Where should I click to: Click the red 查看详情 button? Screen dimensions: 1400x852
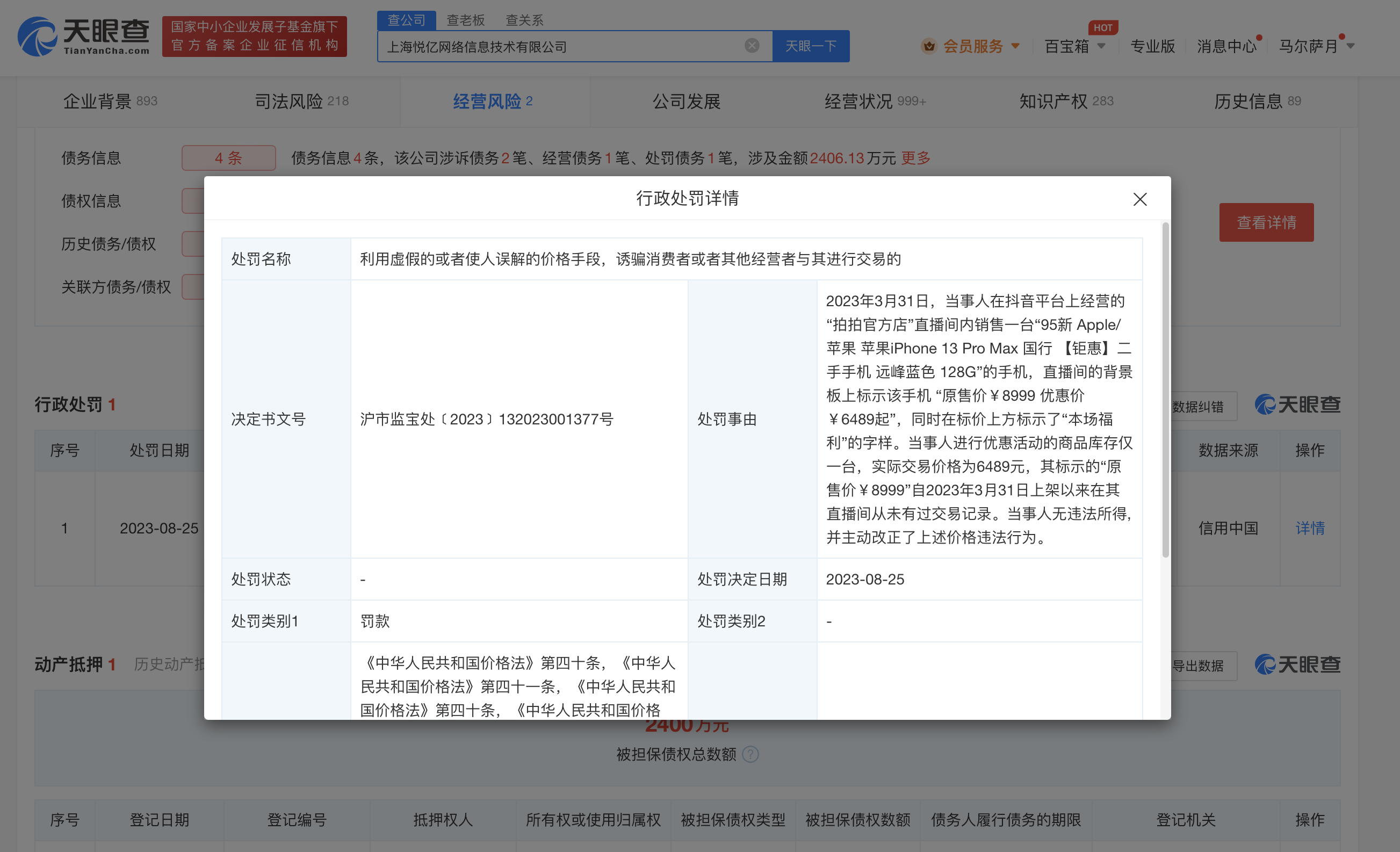point(1266,222)
